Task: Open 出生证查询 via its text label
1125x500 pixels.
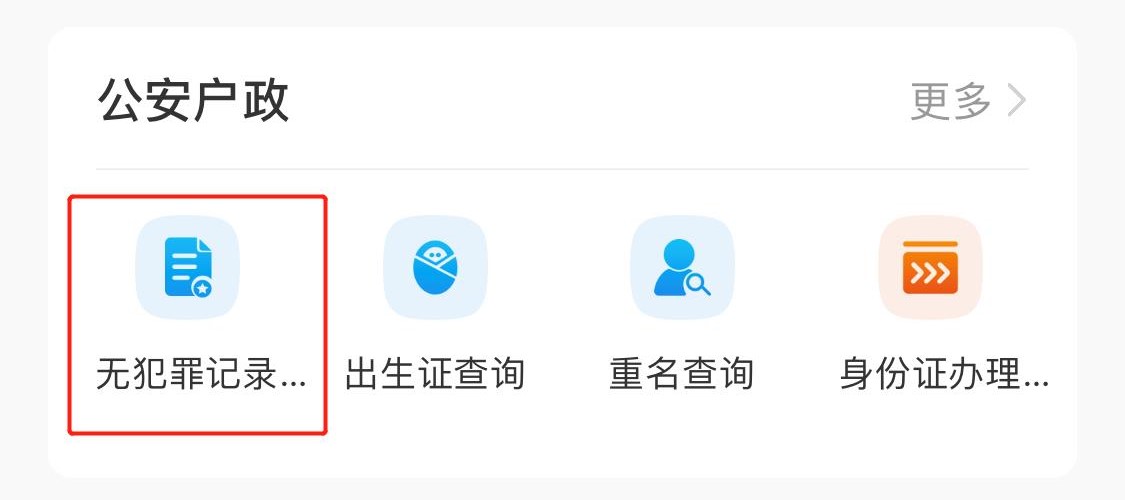Action: (x=435, y=374)
